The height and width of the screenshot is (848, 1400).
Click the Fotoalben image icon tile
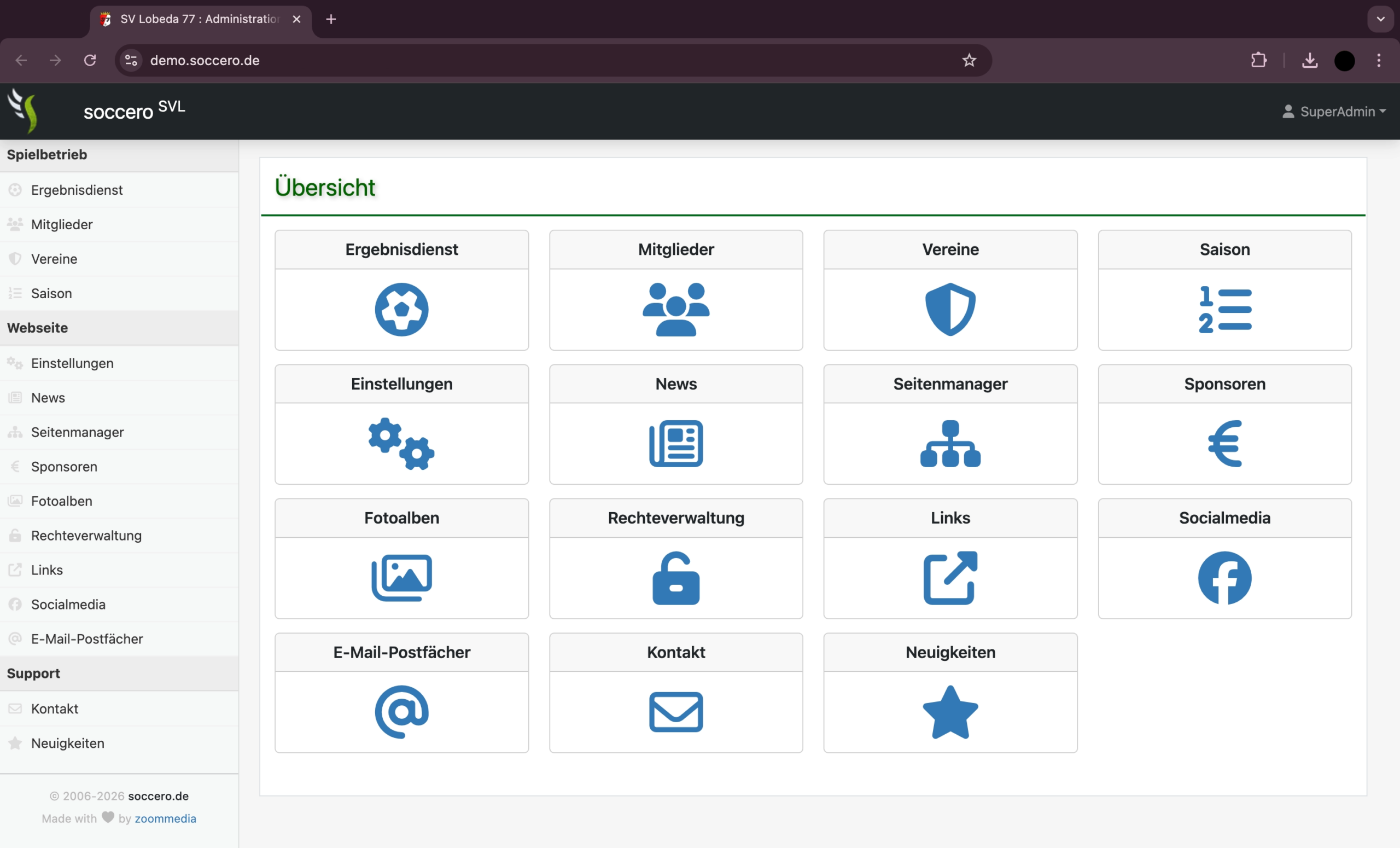point(401,578)
